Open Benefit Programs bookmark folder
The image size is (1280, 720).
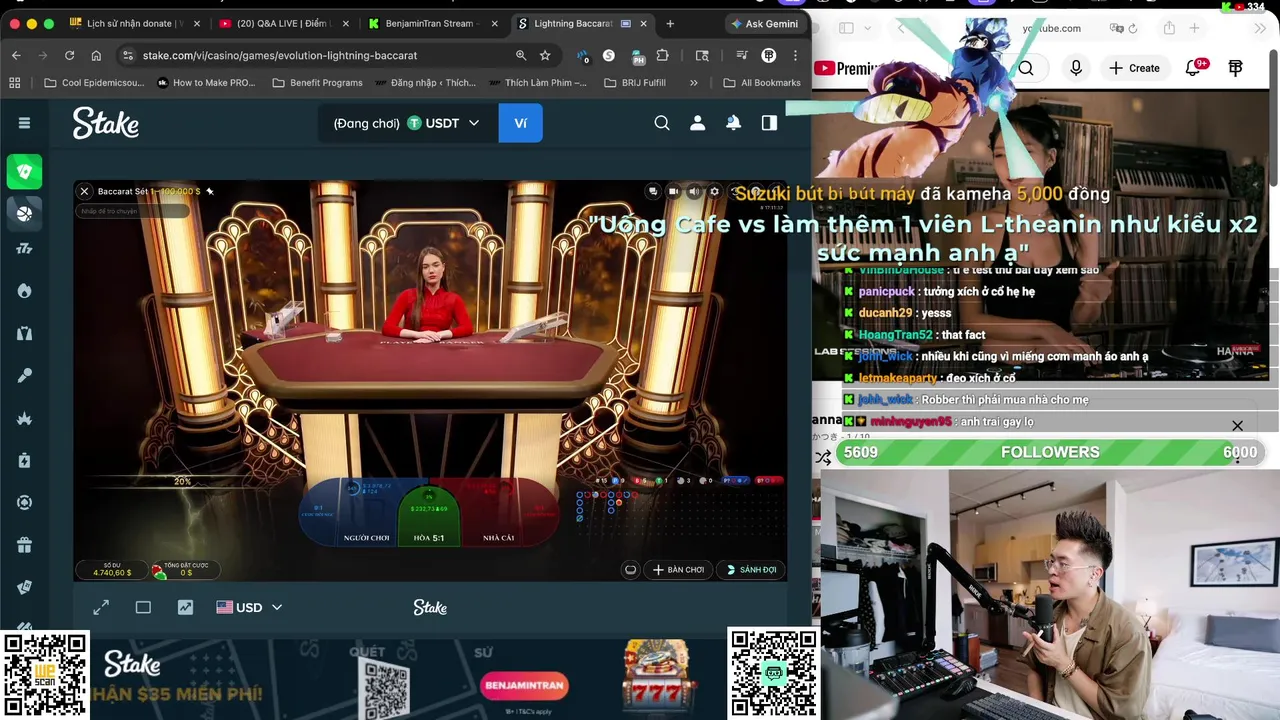317,83
